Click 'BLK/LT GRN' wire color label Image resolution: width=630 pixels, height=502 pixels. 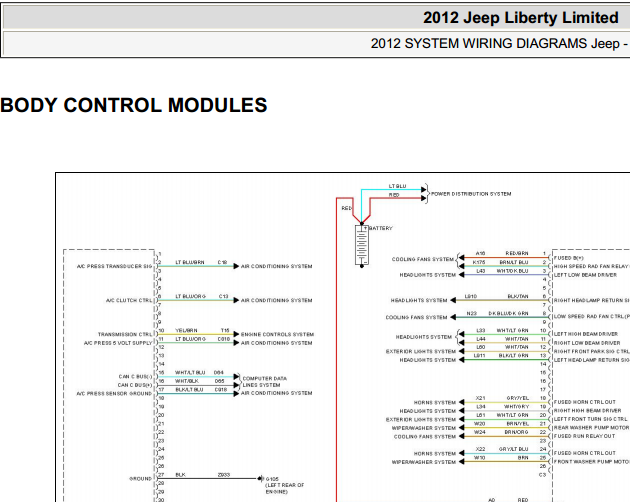pyautogui.click(x=513, y=356)
